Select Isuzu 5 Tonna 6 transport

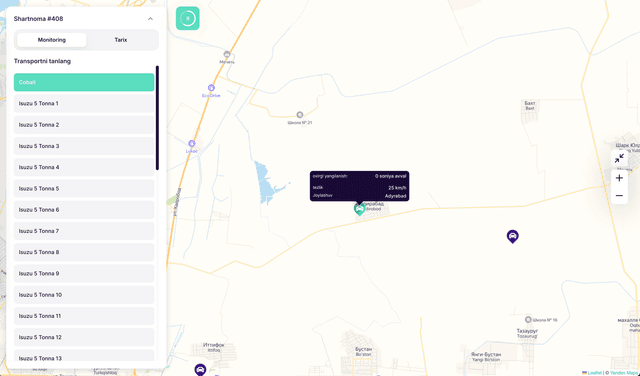click(x=84, y=210)
